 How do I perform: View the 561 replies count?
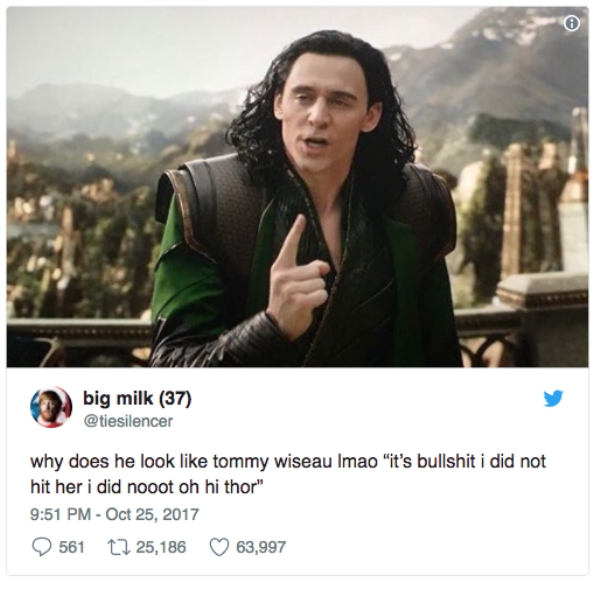(72, 547)
